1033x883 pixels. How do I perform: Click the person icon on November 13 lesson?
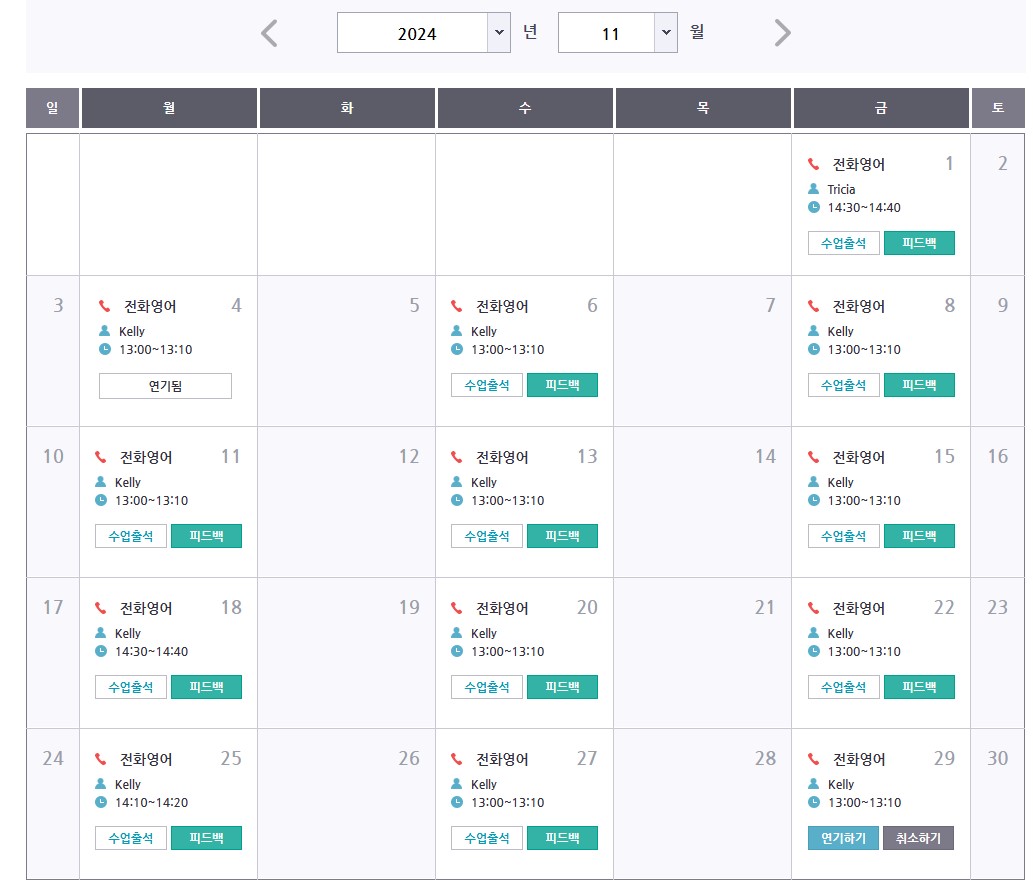pos(457,482)
